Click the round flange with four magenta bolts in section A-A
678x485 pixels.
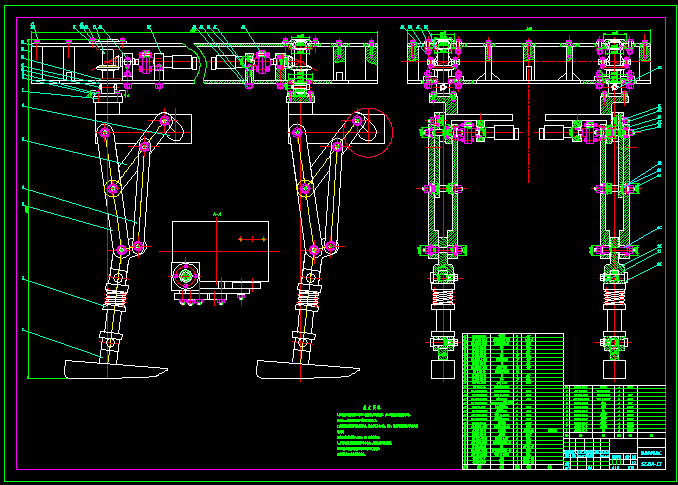coord(185,276)
